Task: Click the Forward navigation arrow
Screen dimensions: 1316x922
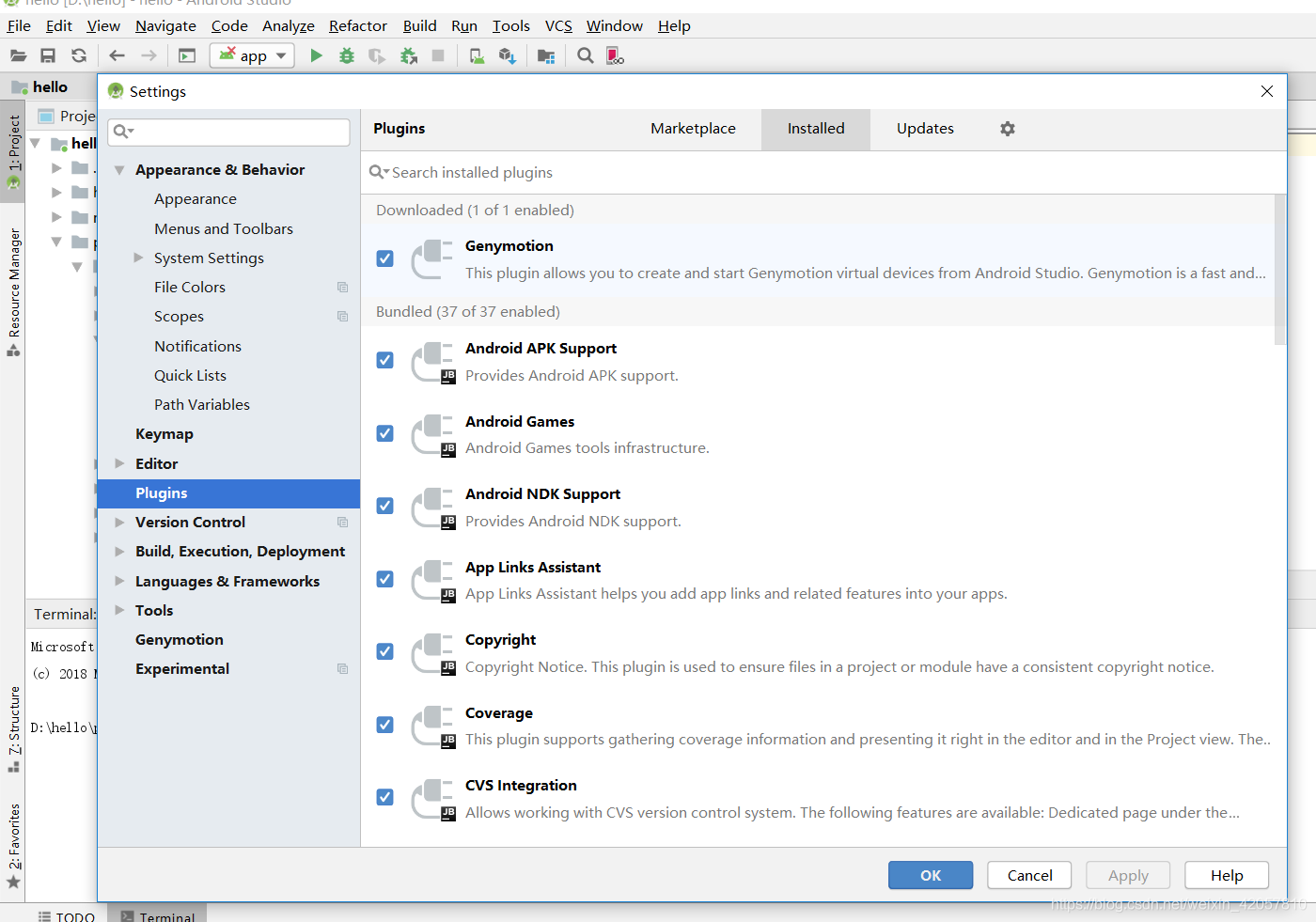Action: (x=149, y=56)
